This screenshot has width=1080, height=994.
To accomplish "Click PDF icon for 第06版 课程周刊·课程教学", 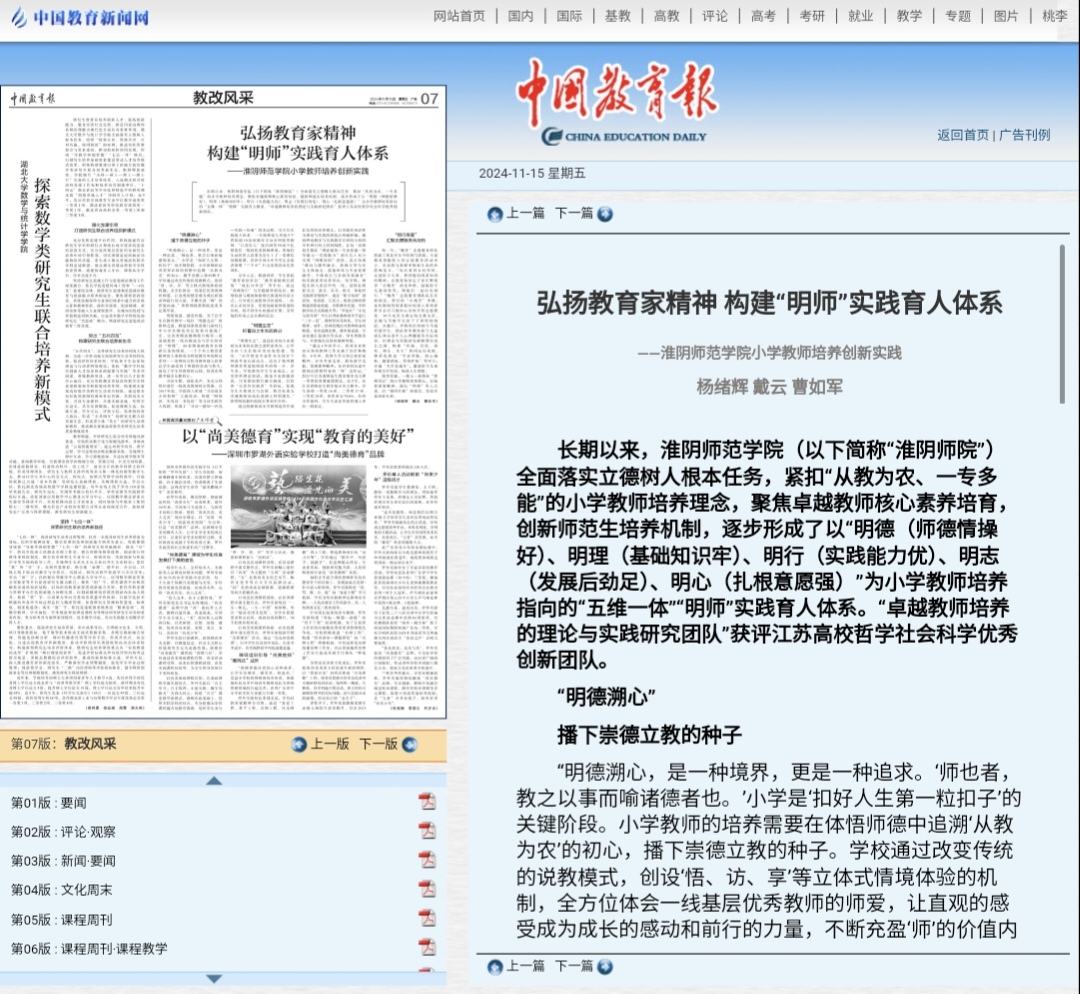I will coord(427,947).
